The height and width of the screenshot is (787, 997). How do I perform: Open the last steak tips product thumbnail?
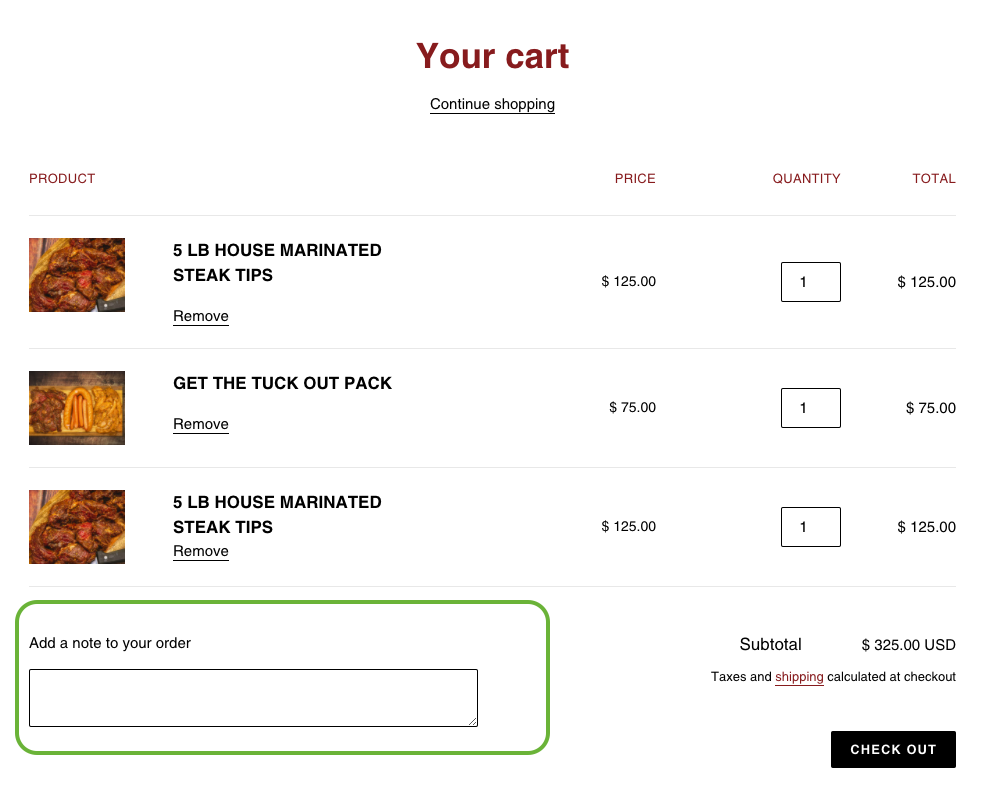pyautogui.click(x=77, y=527)
